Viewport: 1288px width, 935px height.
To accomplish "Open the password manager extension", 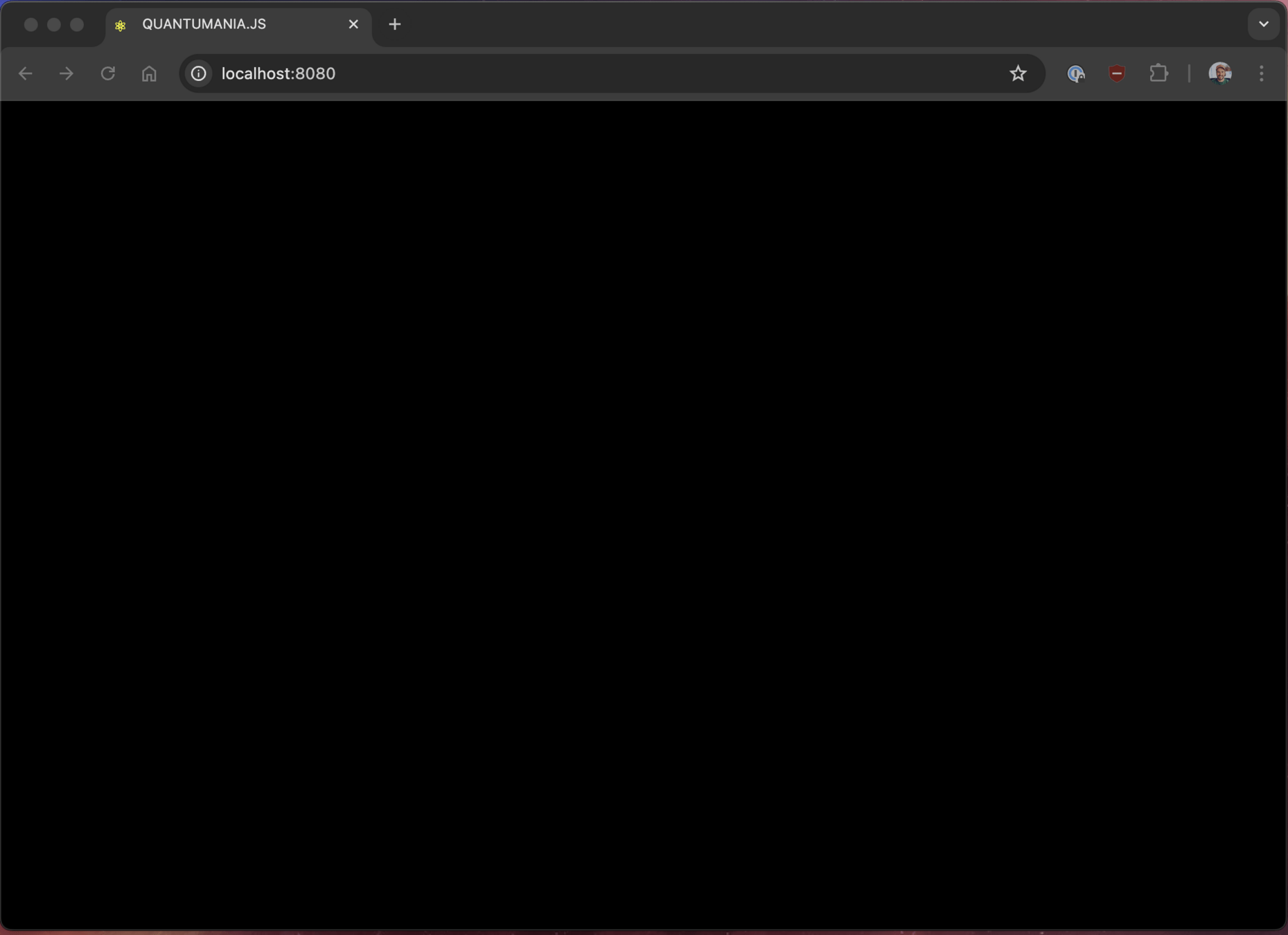I will point(1076,73).
